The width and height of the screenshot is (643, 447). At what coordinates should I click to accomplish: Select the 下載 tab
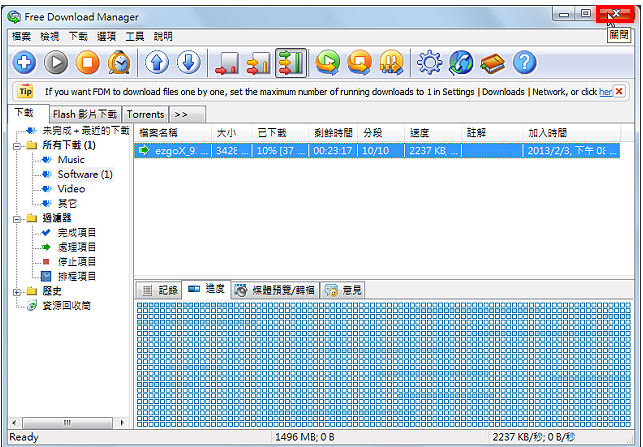pos(28,113)
